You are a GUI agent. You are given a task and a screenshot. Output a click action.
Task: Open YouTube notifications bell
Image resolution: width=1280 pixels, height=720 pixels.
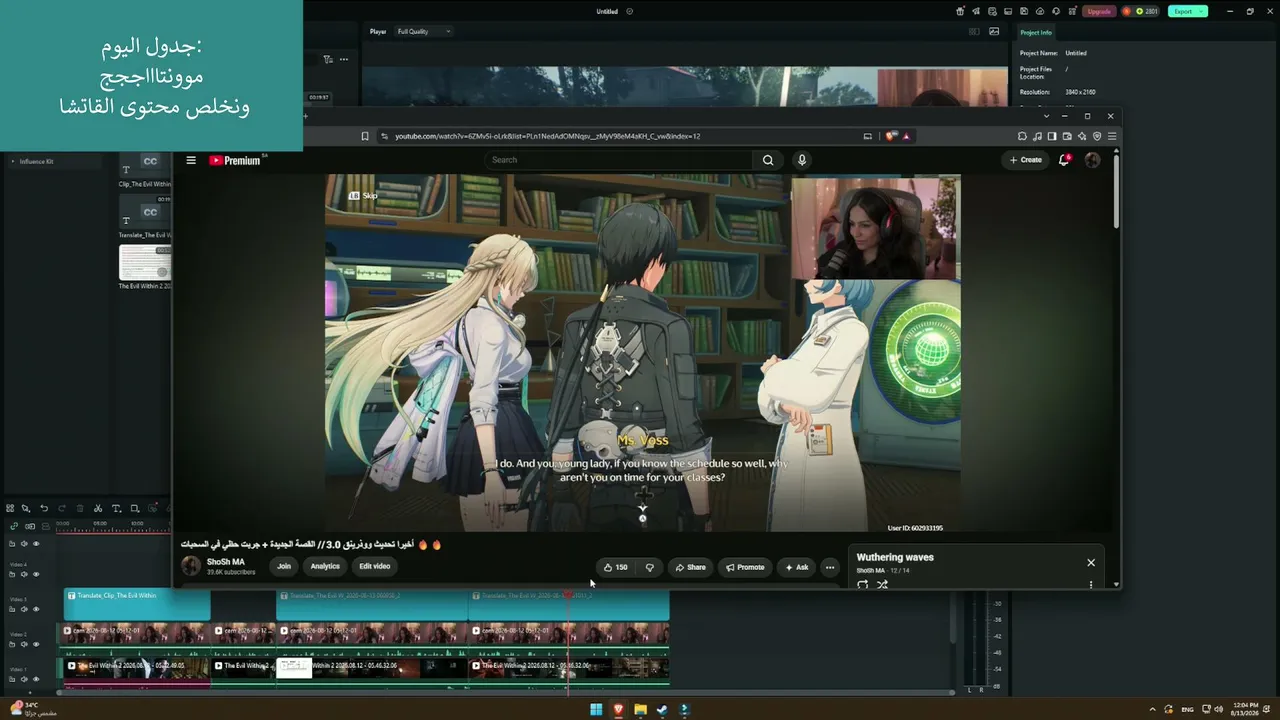(x=1064, y=160)
